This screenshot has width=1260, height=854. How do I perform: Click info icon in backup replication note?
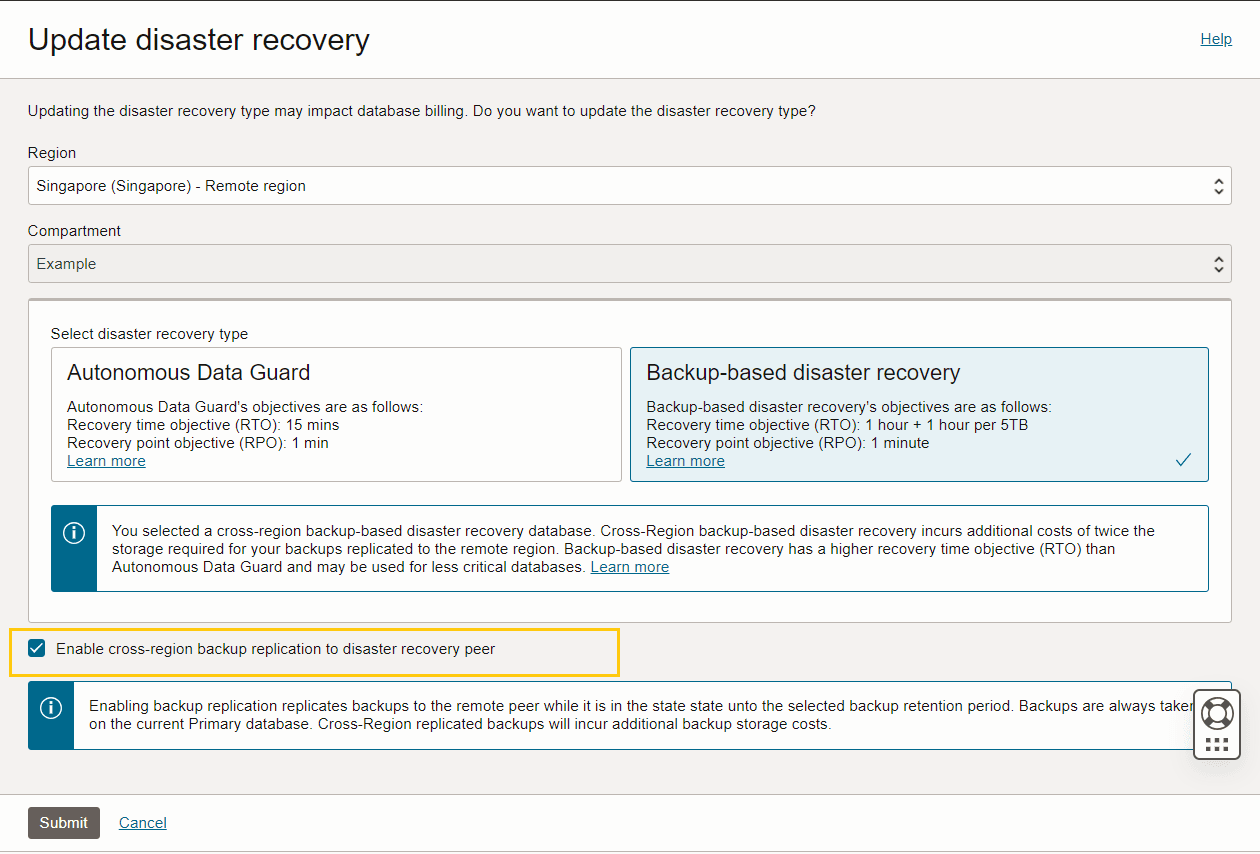pos(51,708)
